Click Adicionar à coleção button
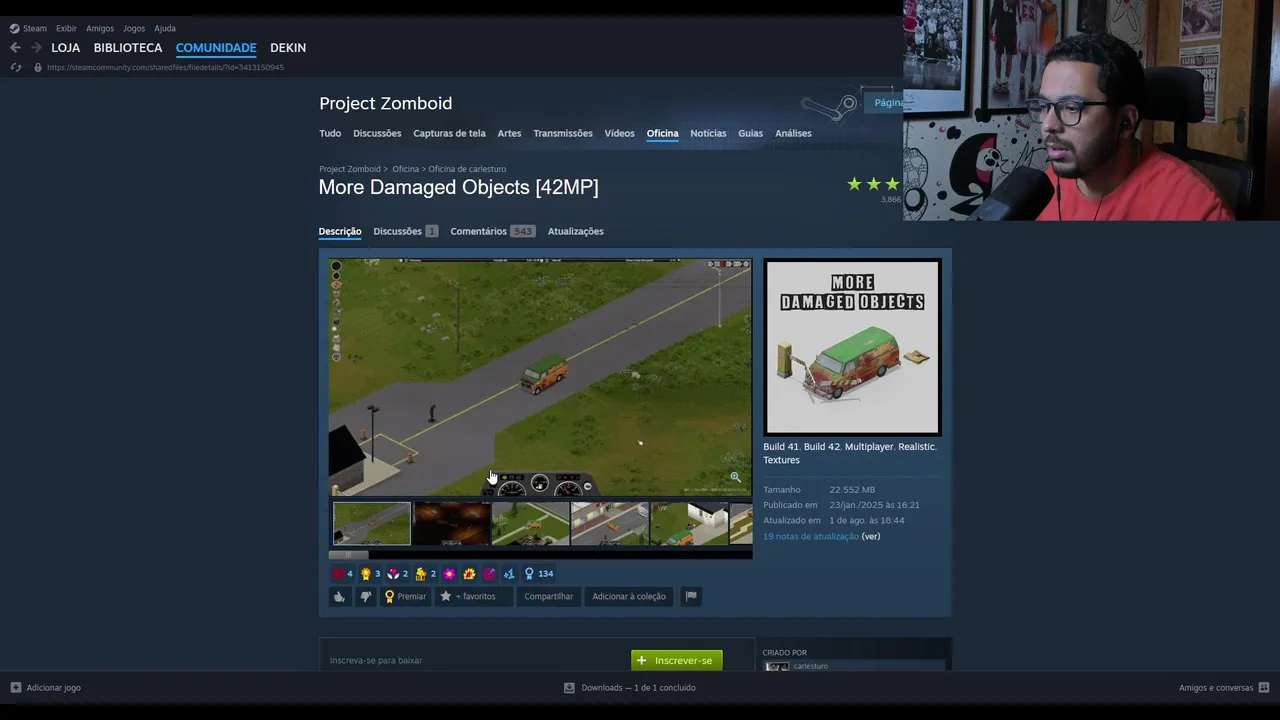Screen dimensions: 1280x720 (629, 596)
